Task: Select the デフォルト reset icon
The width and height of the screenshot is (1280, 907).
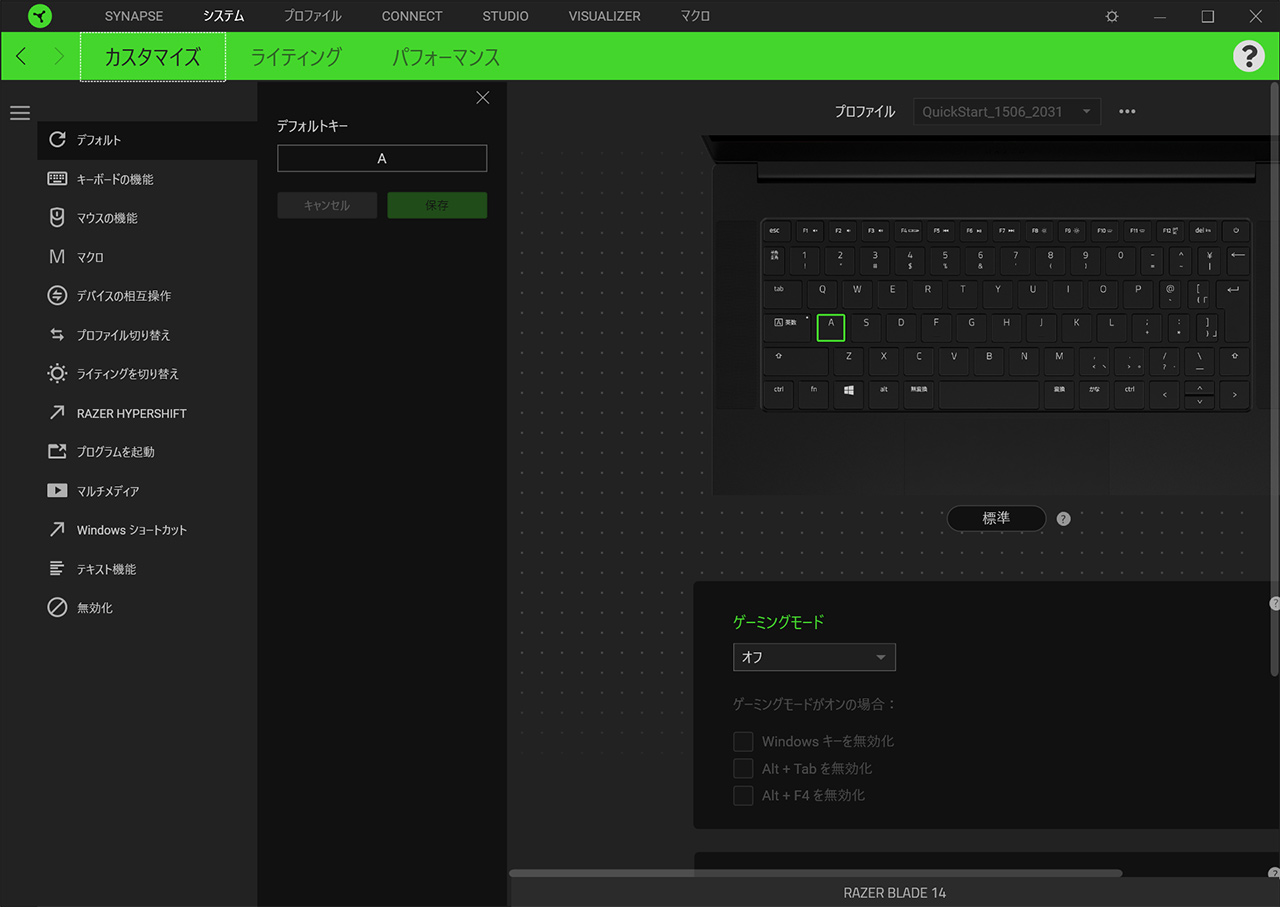Action: click(57, 140)
